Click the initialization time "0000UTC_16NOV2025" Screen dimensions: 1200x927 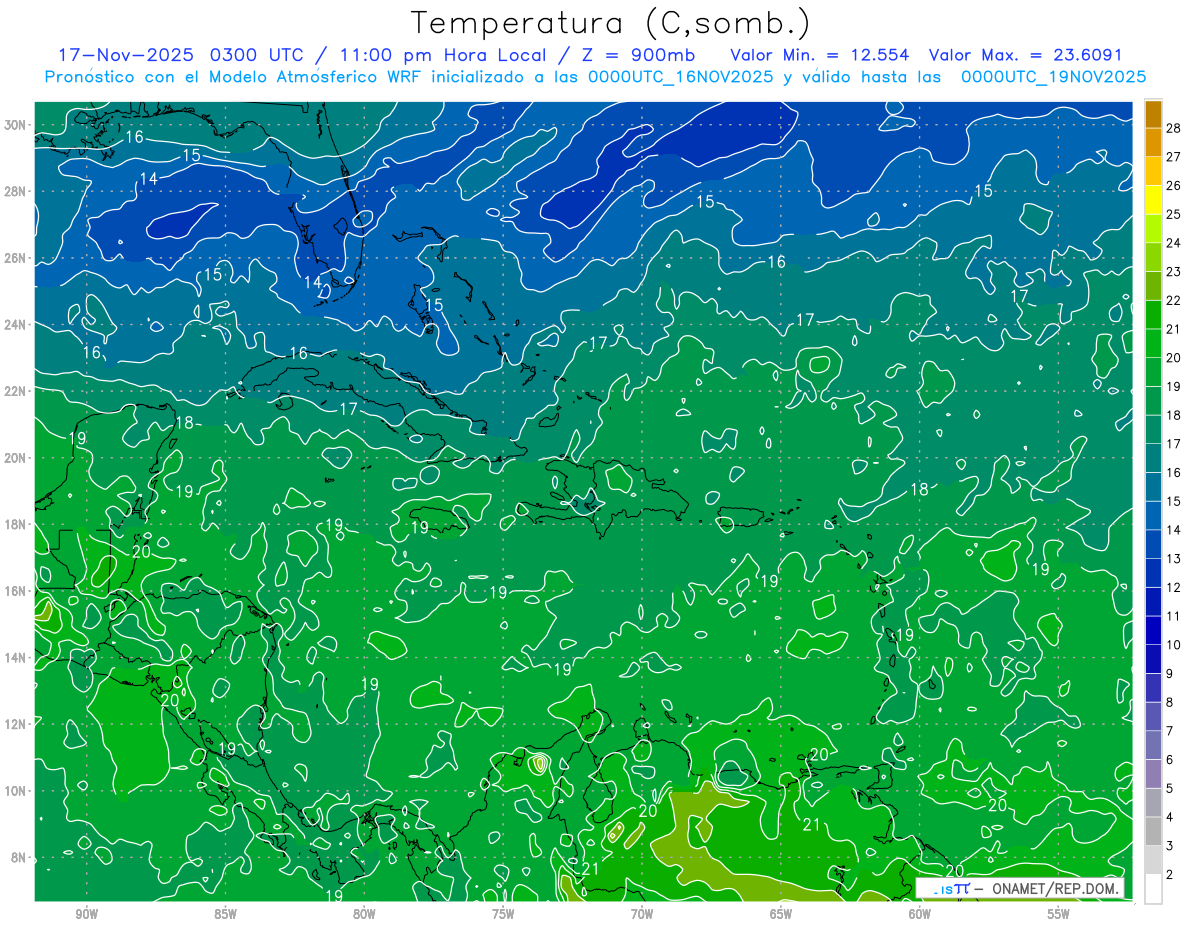(680, 77)
